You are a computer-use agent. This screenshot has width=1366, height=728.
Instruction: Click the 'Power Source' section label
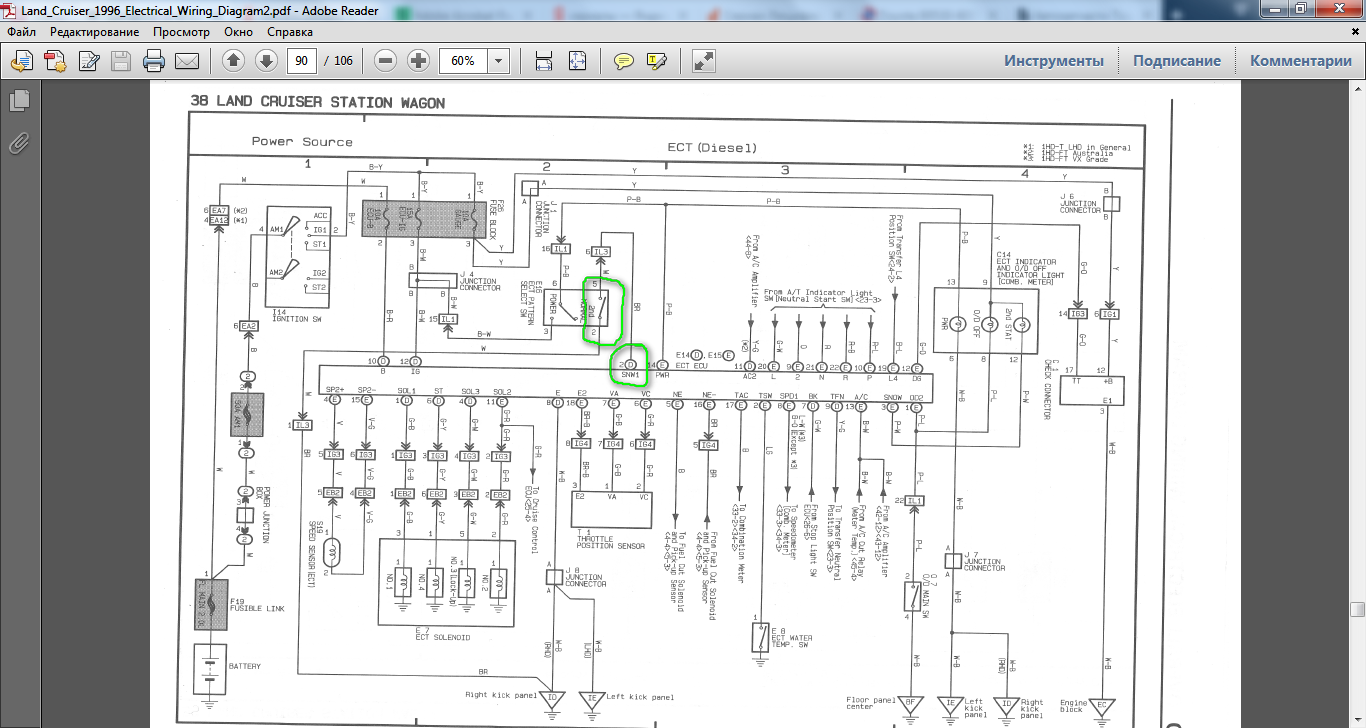pyautogui.click(x=302, y=142)
